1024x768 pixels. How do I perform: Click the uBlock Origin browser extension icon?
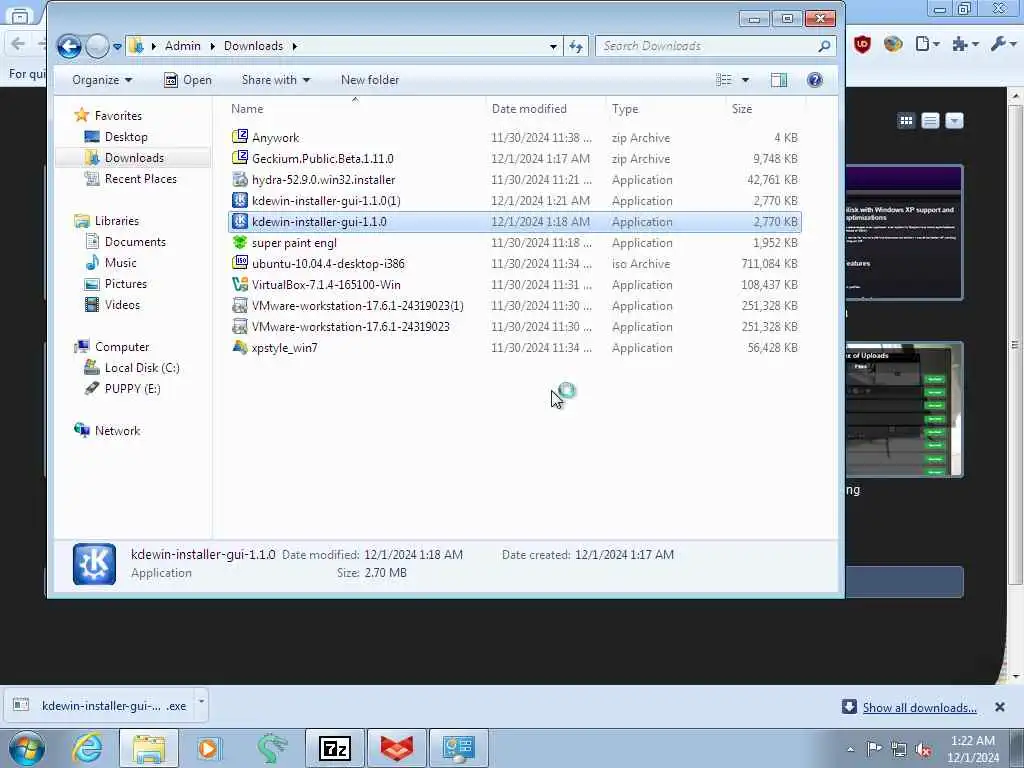click(x=862, y=44)
